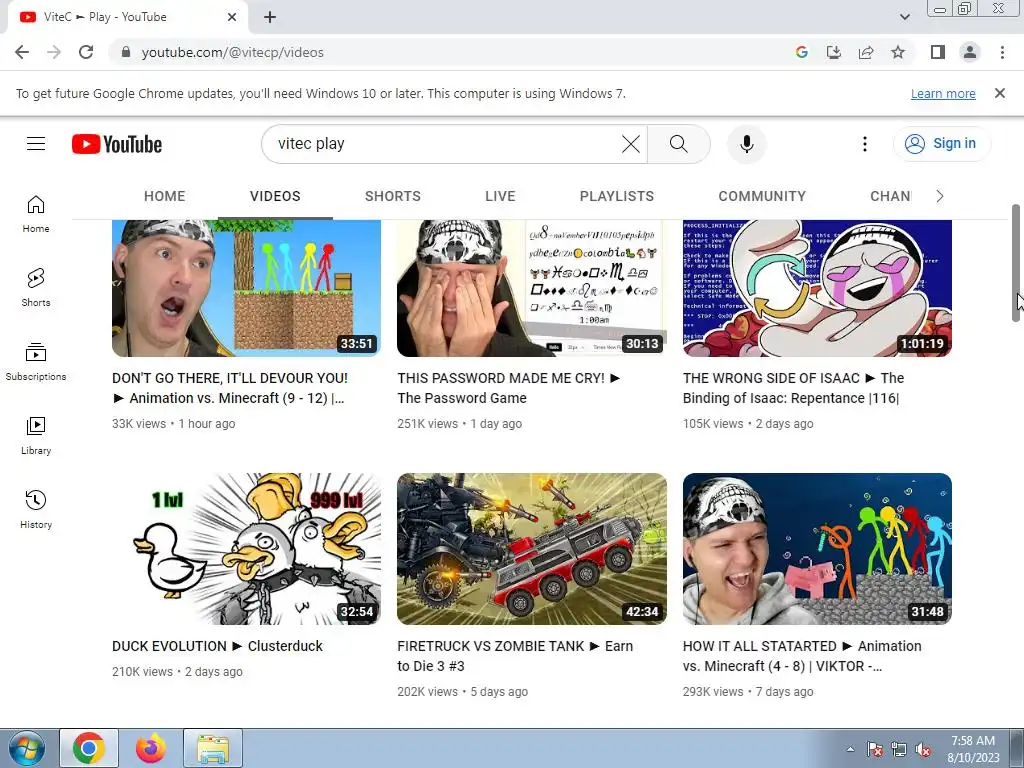The image size is (1024, 768).
Task: Click the duck evolution 32:54 thumbnail
Action: coord(246,549)
